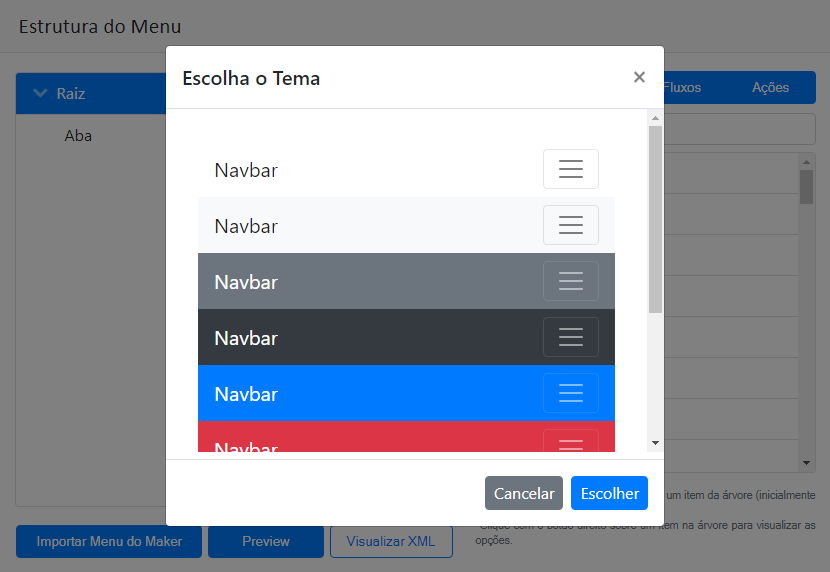Screen dimensions: 830x572
Task: Click Importar Menu do Maker button
Action: pyautogui.click(x=109, y=541)
